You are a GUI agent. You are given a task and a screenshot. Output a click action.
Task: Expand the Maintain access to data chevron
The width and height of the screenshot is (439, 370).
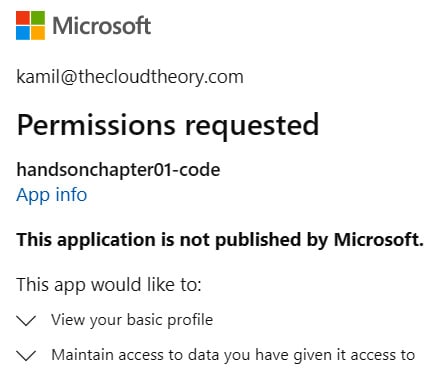pos(26,355)
